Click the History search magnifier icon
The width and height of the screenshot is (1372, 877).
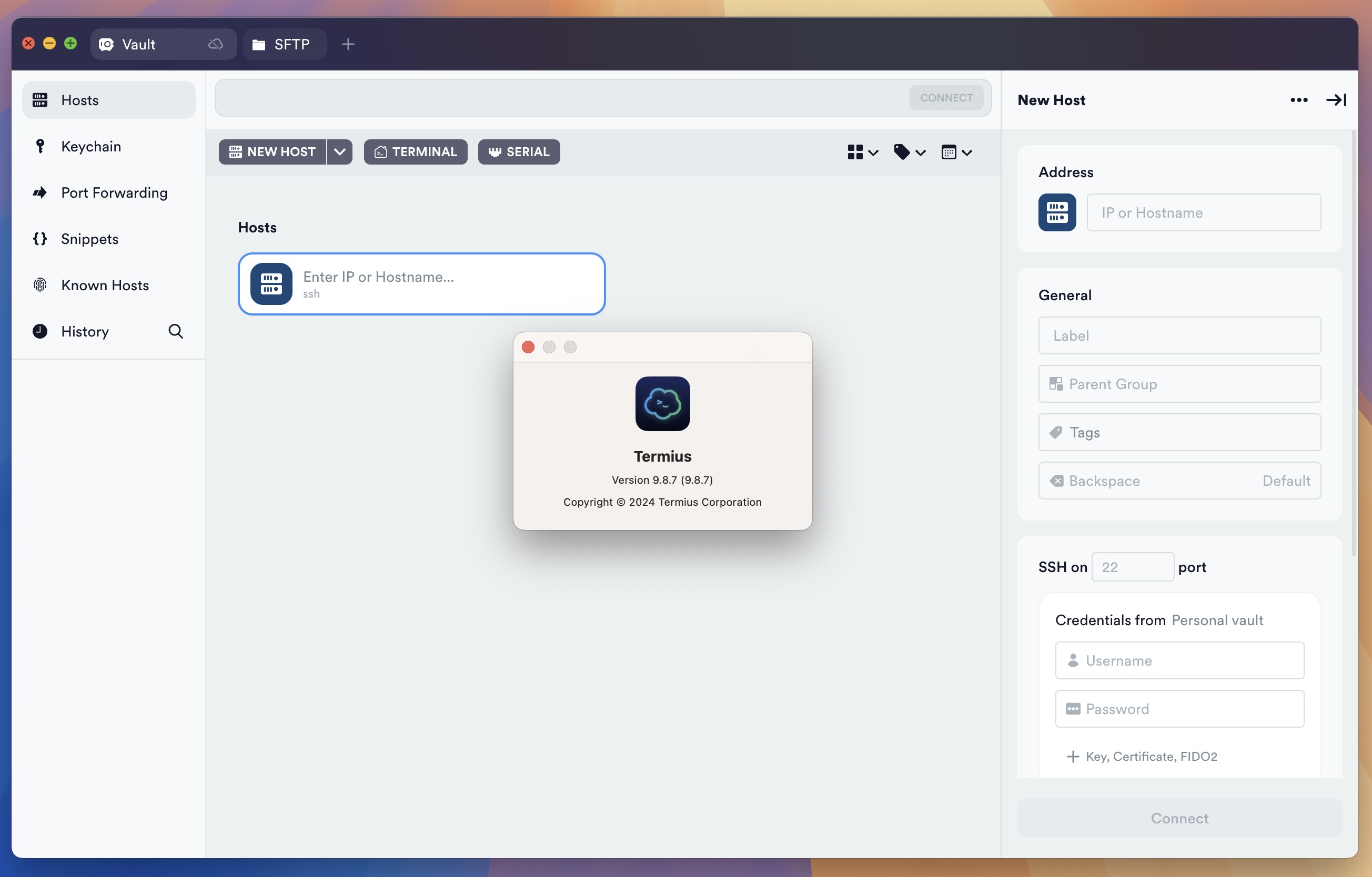pyautogui.click(x=176, y=331)
